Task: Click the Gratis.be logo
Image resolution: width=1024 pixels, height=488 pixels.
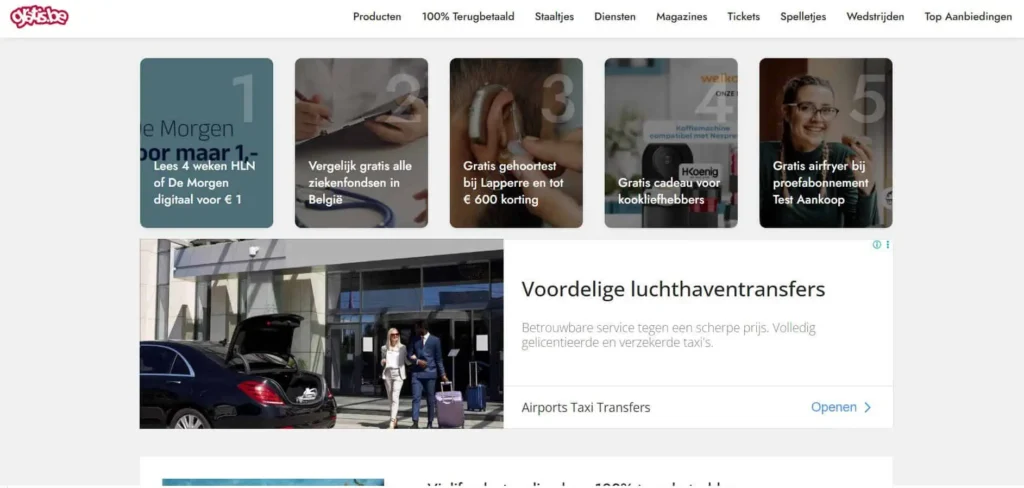Action: [39, 17]
